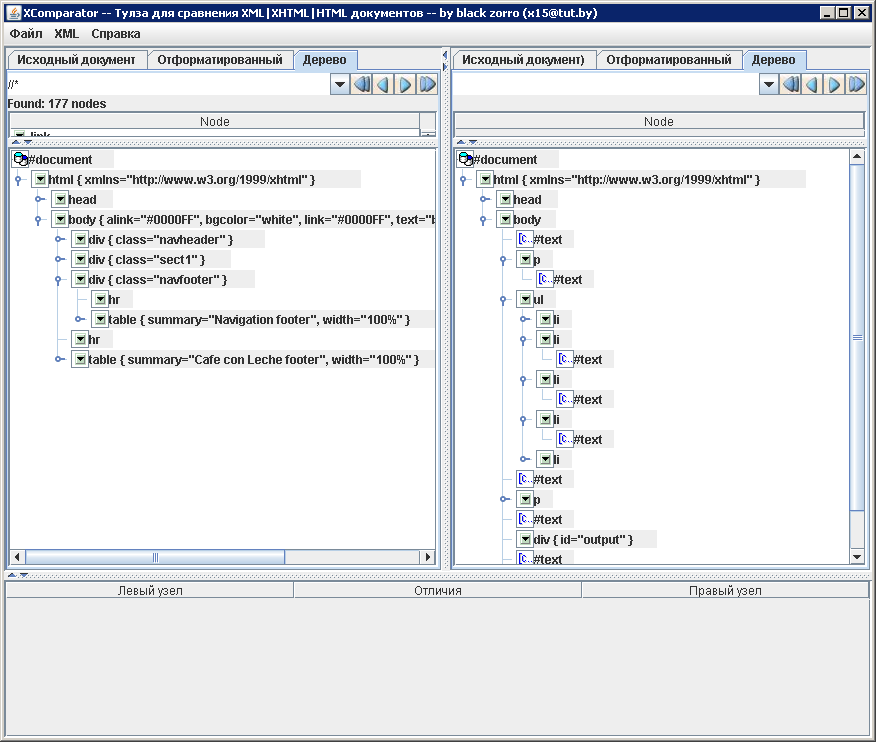
Task: Click the left tree horizontal scrollbar
Action: (x=155, y=557)
